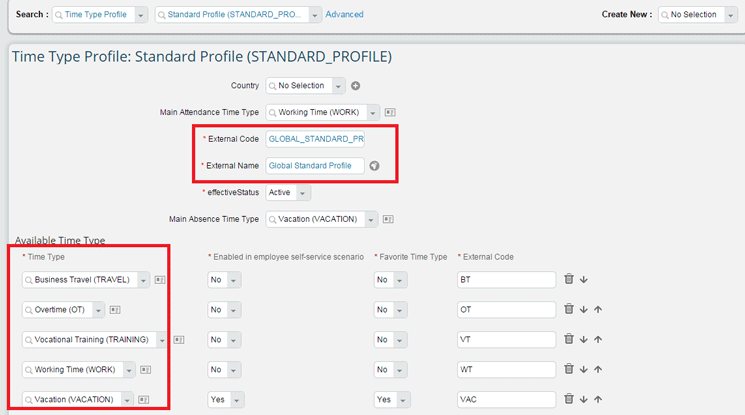Image resolution: width=745 pixels, height=415 pixels.
Task: Open details icon next to Working Time (WORK) row
Action: 145,370
